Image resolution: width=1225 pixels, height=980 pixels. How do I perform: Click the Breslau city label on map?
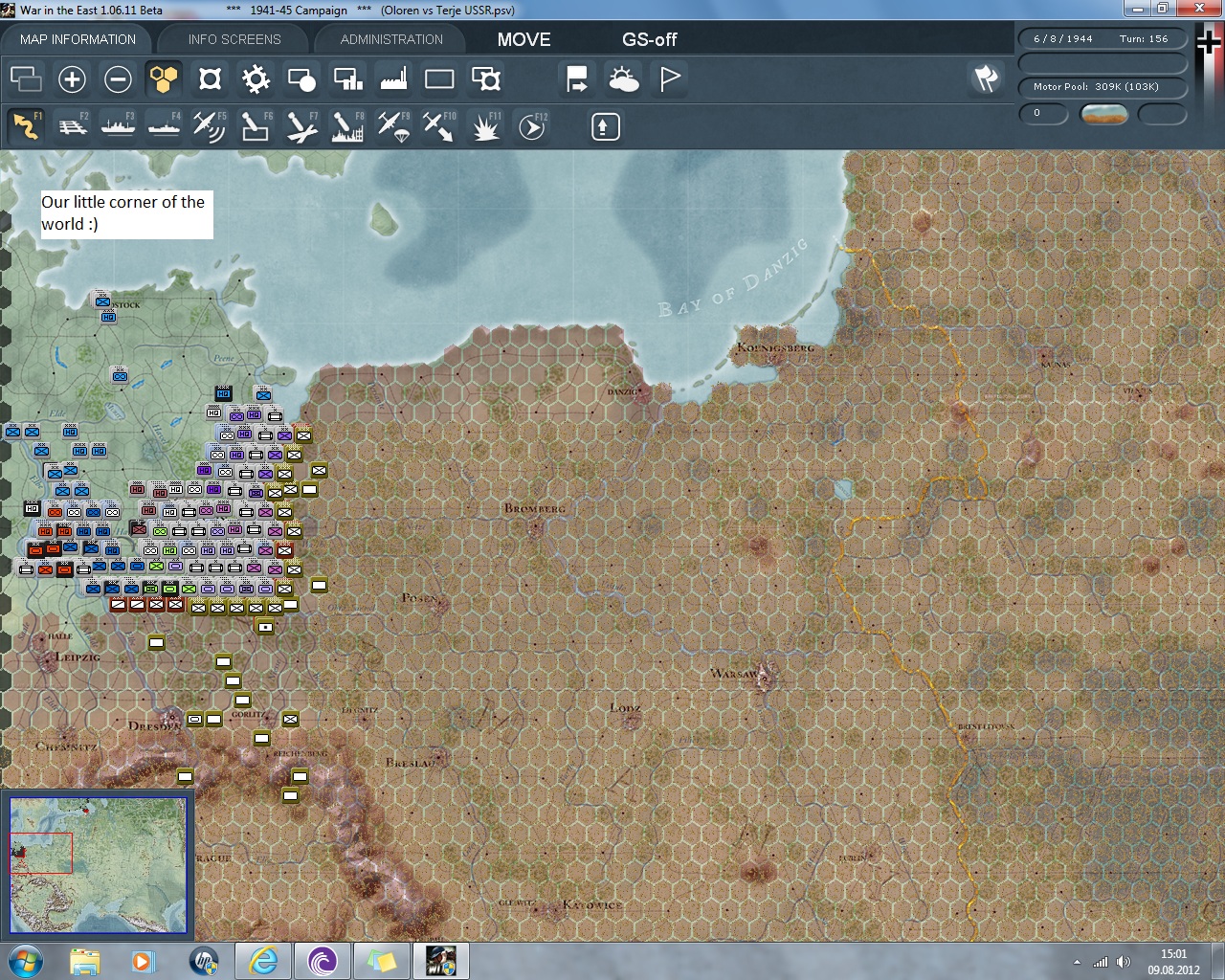click(x=411, y=763)
